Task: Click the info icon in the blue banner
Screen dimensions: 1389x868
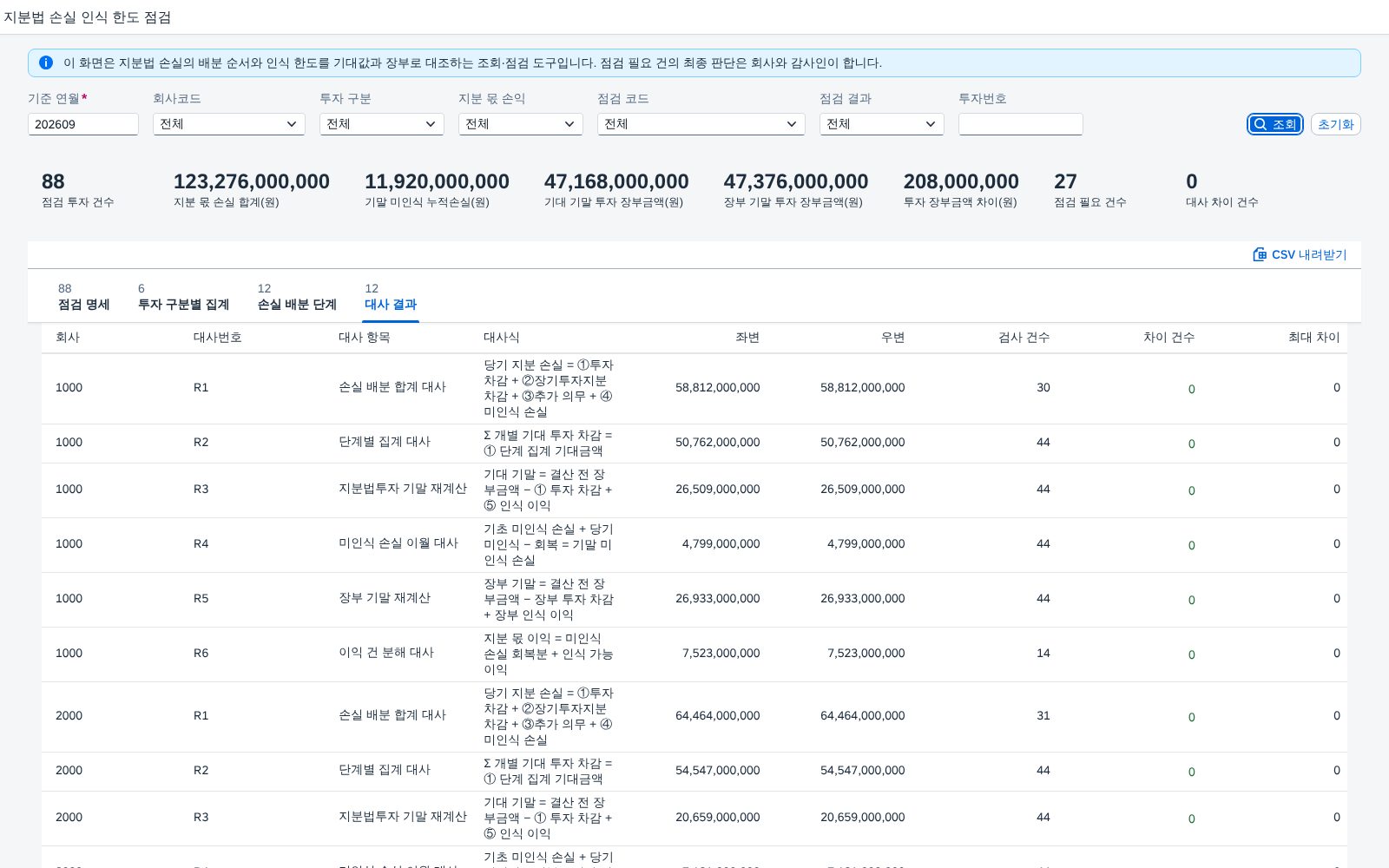Action: point(46,62)
